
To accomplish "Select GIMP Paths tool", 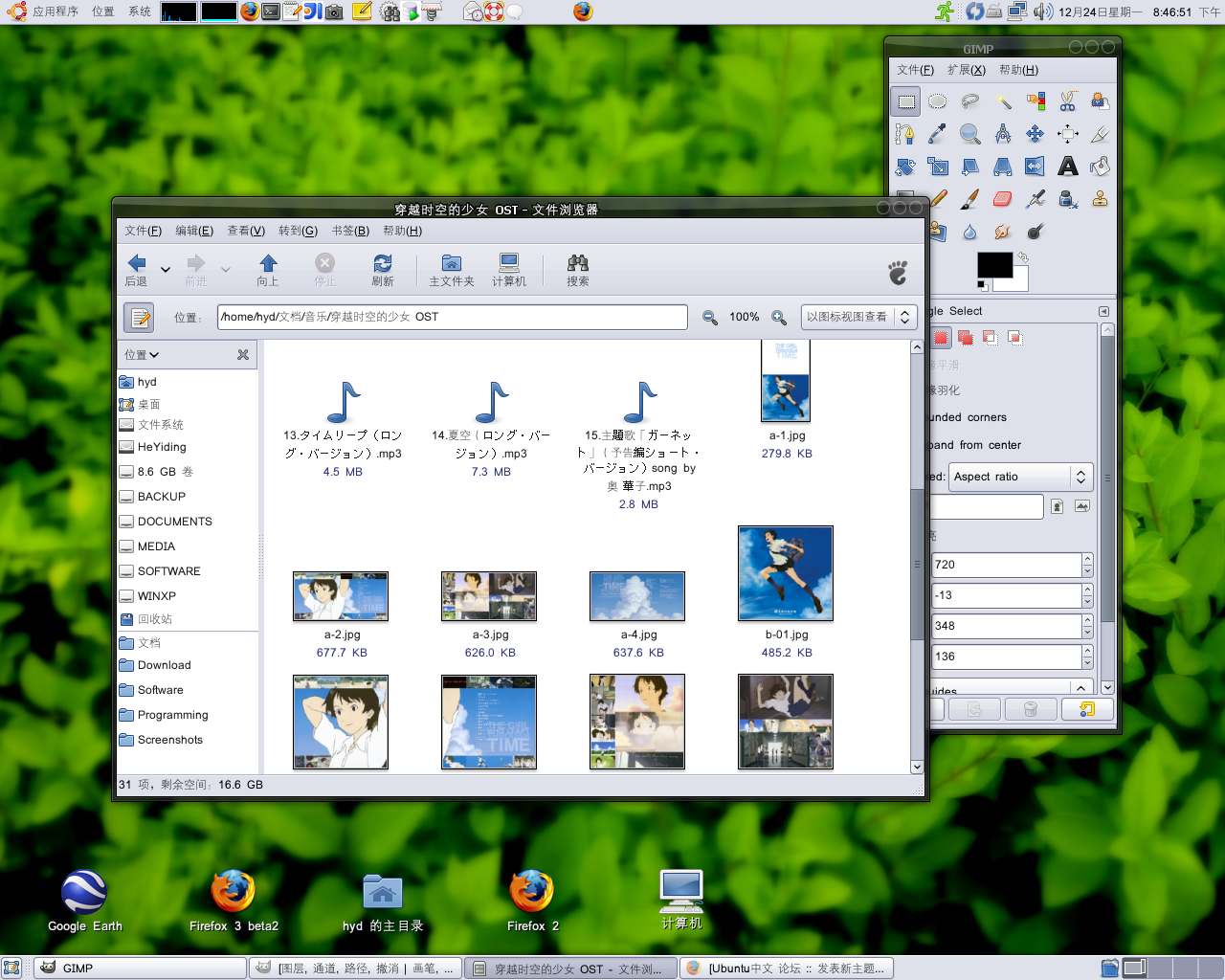I will [906, 134].
